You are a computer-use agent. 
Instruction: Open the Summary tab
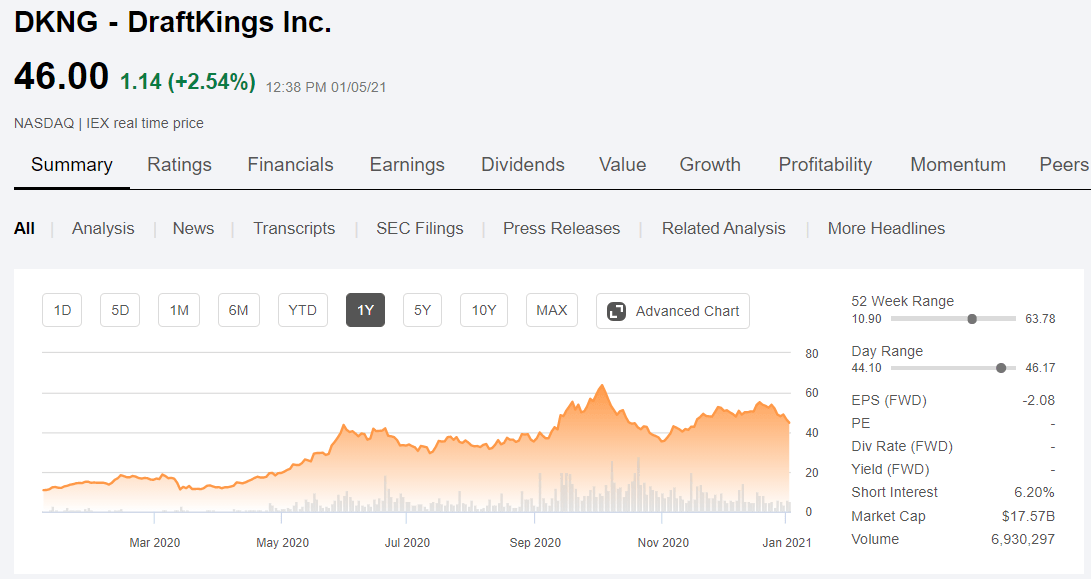[x=72, y=165]
